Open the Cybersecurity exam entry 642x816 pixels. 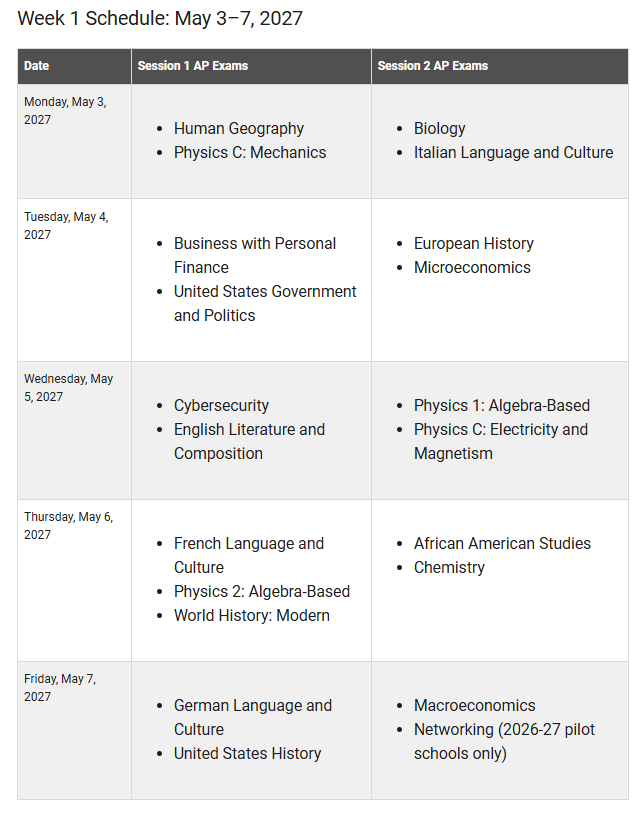click(221, 405)
